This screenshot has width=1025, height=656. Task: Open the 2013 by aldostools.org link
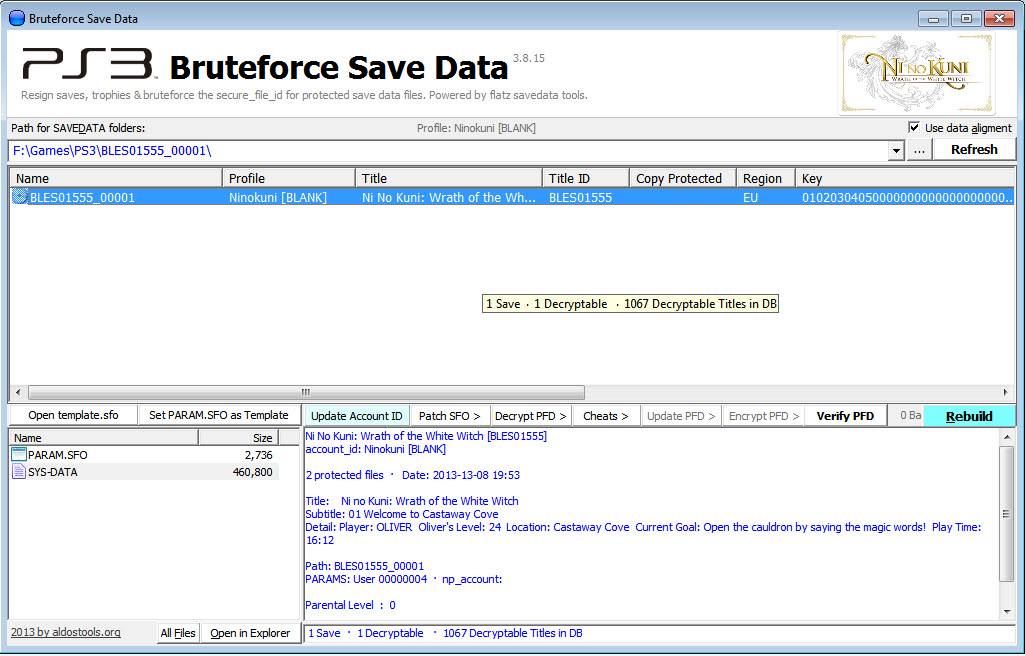(65, 632)
